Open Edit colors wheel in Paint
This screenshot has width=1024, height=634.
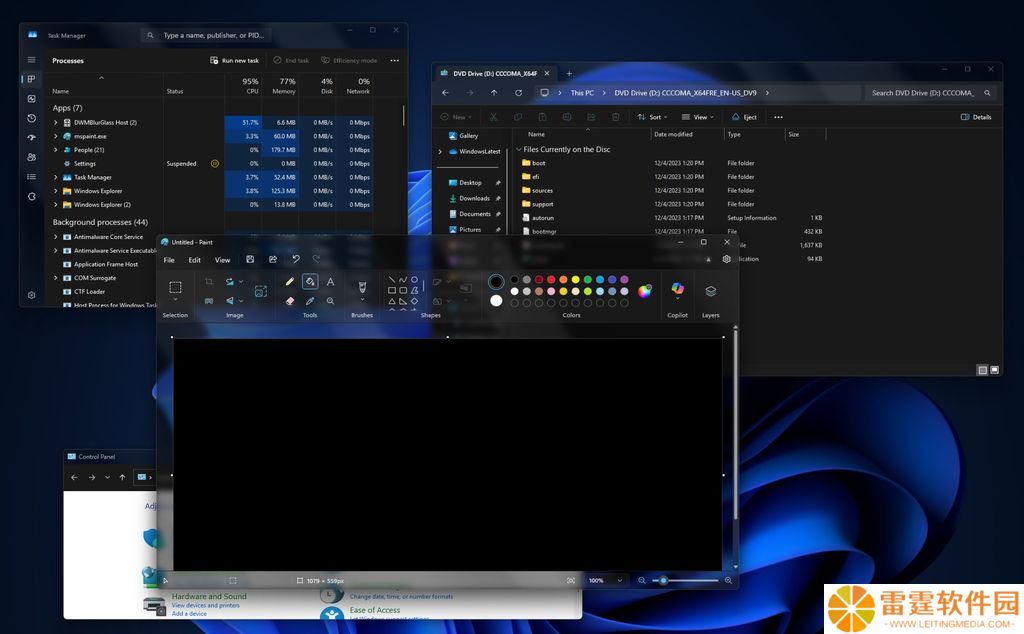pyautogui.click(x=645, y=291)
